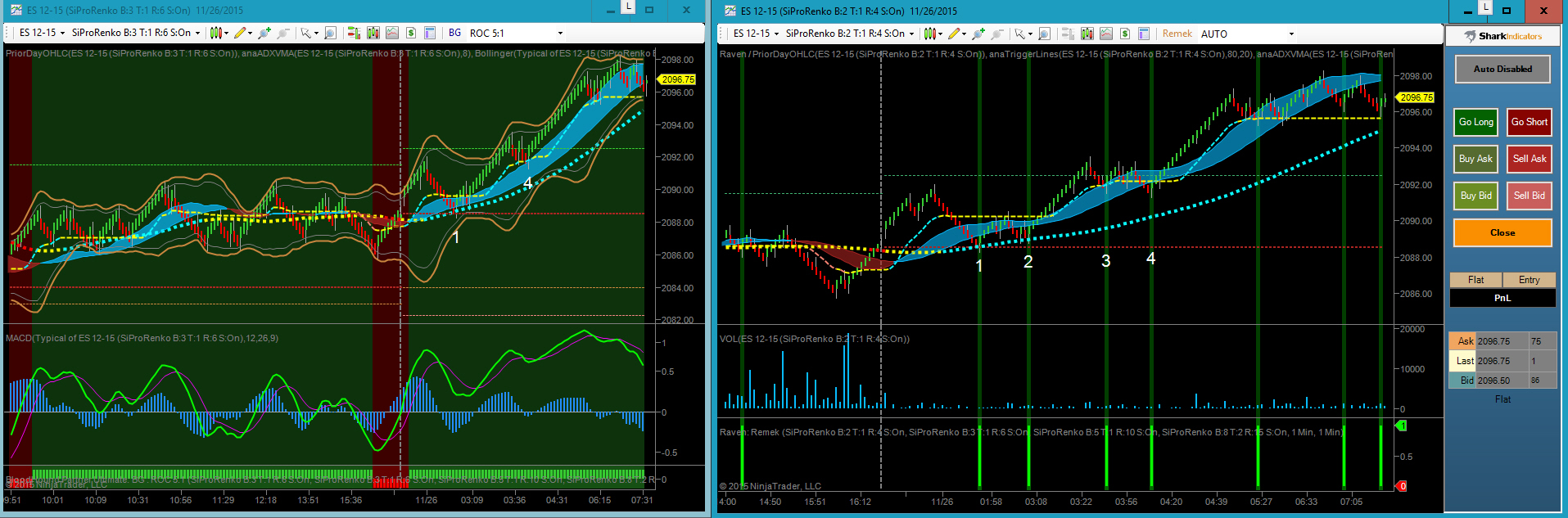1568x518 pixels.
Task: Toggle the L link button on left window
Action: (628, 7)
